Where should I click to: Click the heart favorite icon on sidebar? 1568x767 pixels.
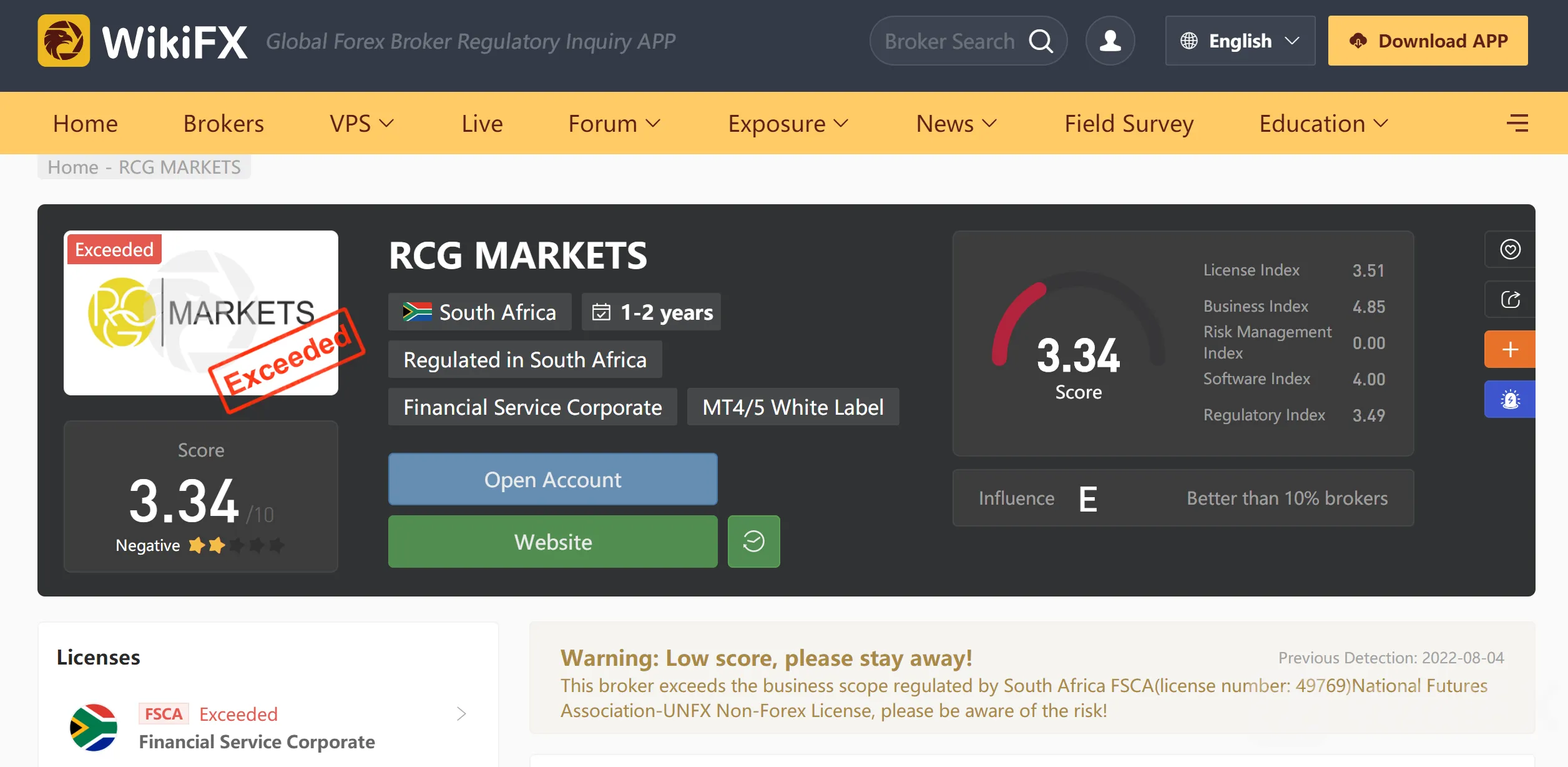(x=1510, y=249)
